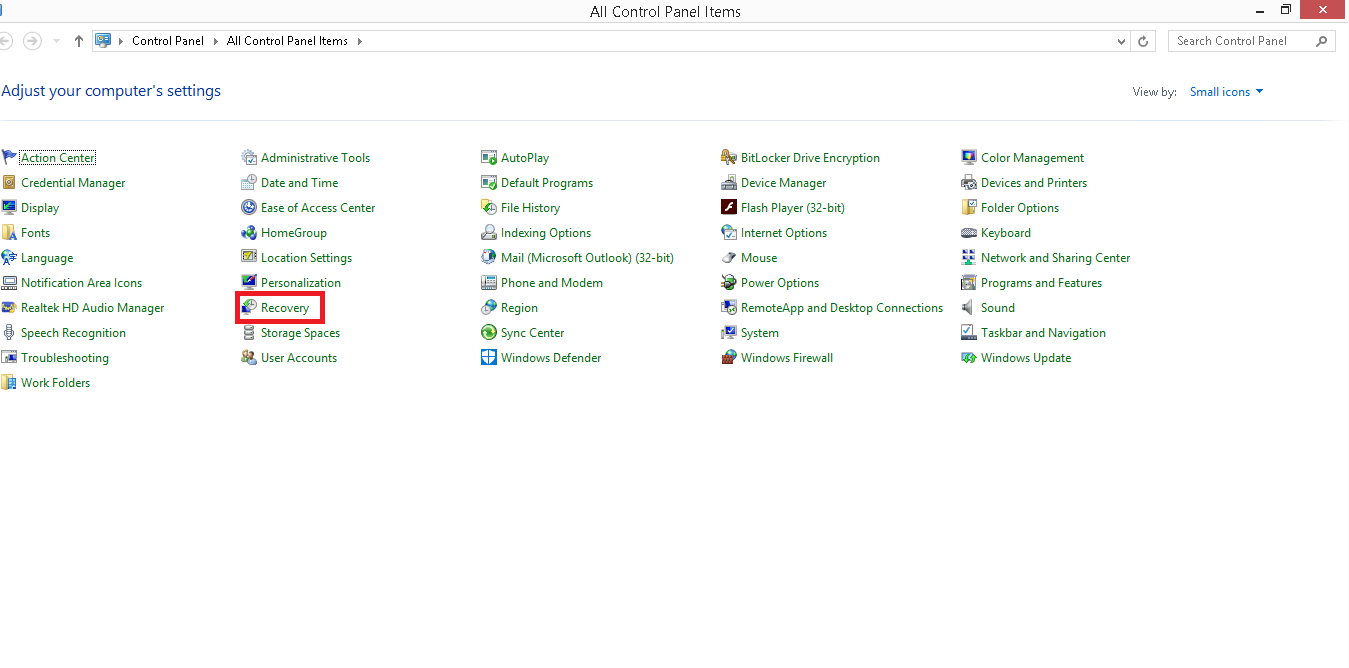The height and width of the screenshot is (668, 1349).
Task: Click the Control Panel breadcrumb segment
Action: (168, 41)
